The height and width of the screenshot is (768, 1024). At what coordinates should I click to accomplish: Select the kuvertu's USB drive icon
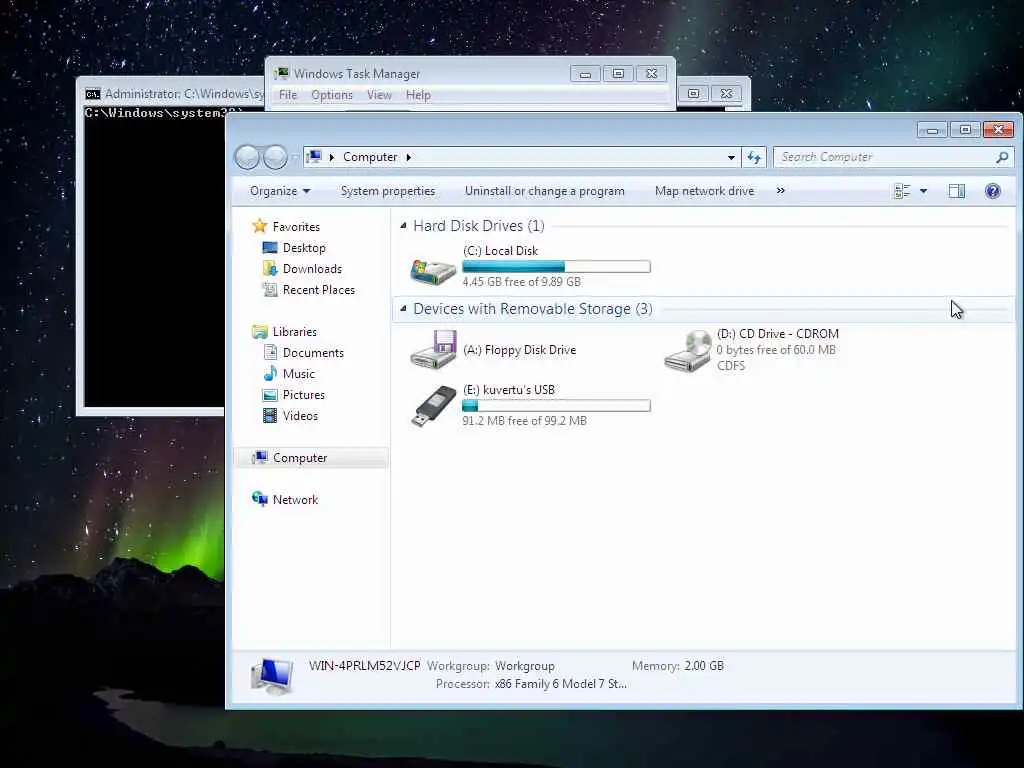[x=433, y=406]
